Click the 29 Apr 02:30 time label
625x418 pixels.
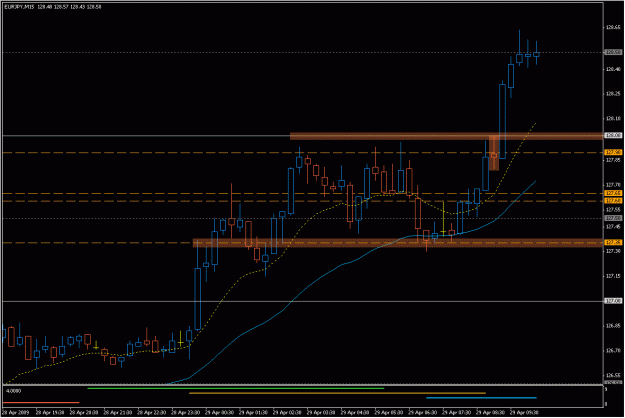tap(287, 412)
